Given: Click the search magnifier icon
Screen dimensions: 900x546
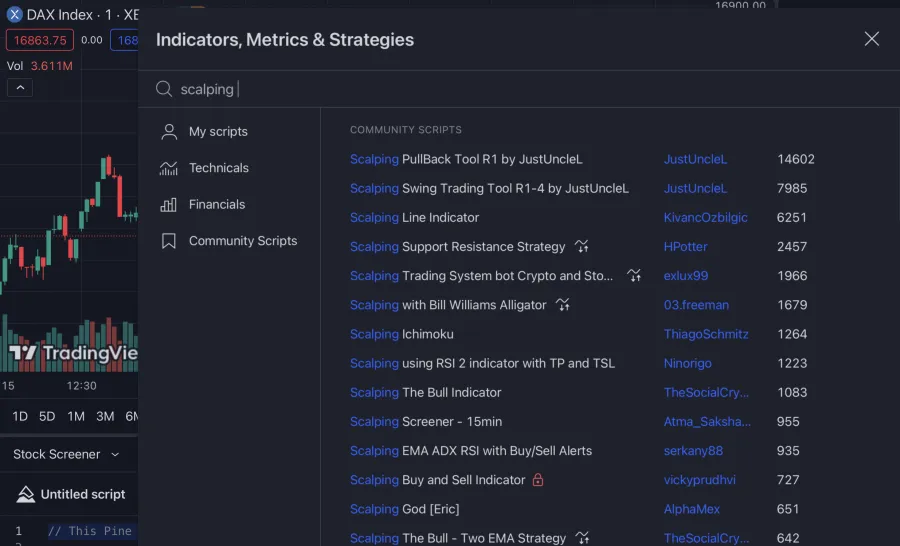Looking at the screenshot, I should [164, 90].
